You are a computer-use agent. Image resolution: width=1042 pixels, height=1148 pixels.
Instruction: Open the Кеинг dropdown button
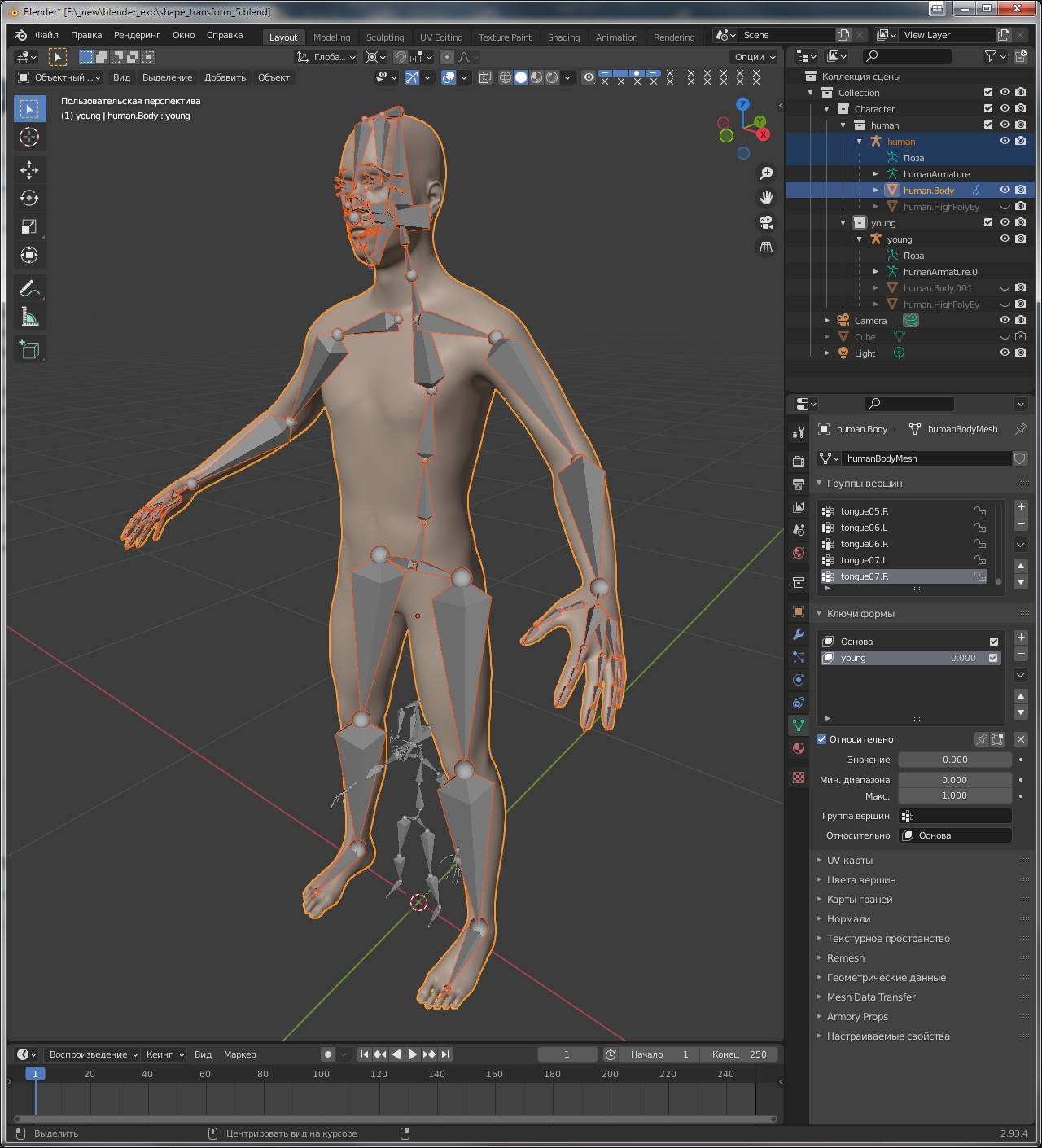(165, 1054)
